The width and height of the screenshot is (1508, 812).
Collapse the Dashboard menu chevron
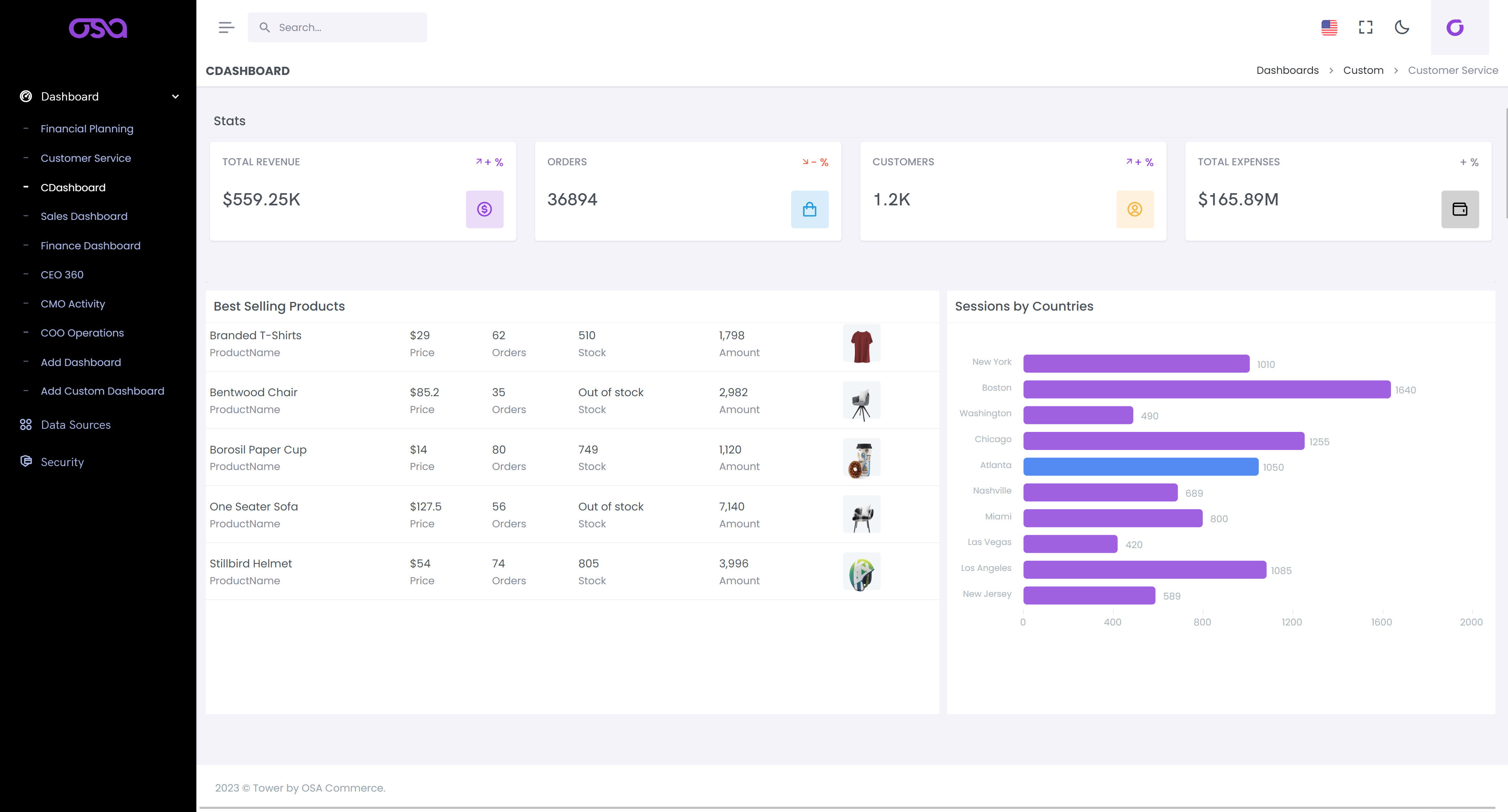pyautogui.click(x=175, y=96)
